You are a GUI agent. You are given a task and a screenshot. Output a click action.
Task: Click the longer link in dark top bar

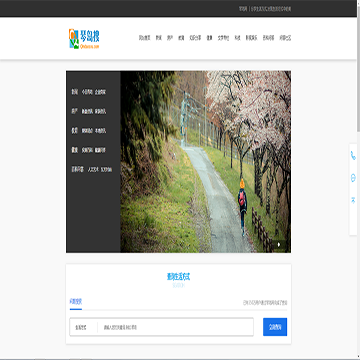tap(271, 9)
